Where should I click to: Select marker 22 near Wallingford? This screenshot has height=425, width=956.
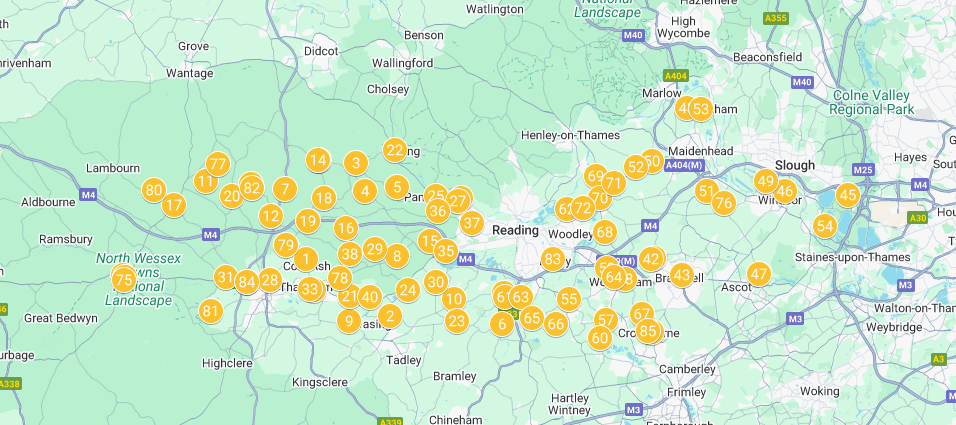point(395,150)
